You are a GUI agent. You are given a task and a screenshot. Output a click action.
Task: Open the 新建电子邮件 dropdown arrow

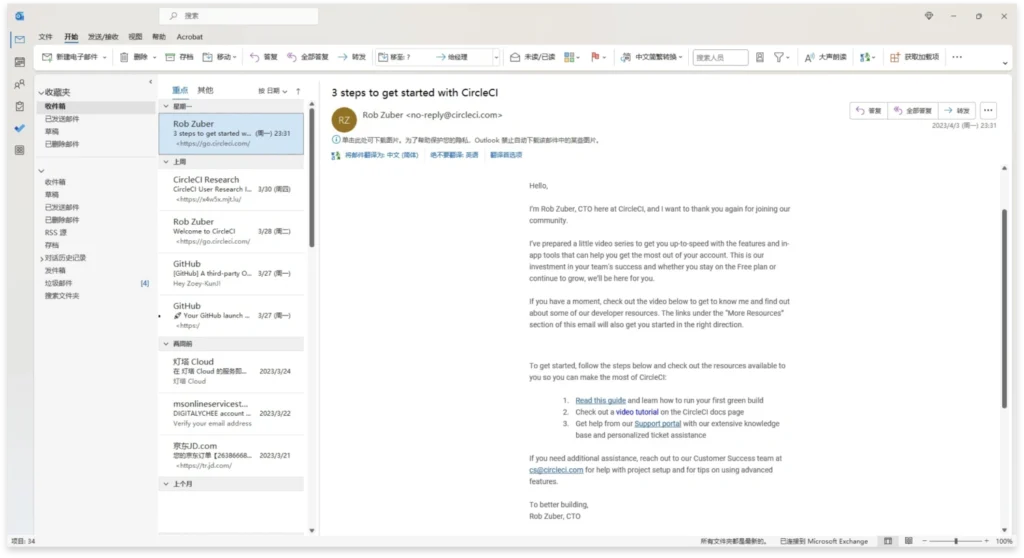(x=104, y=57)
